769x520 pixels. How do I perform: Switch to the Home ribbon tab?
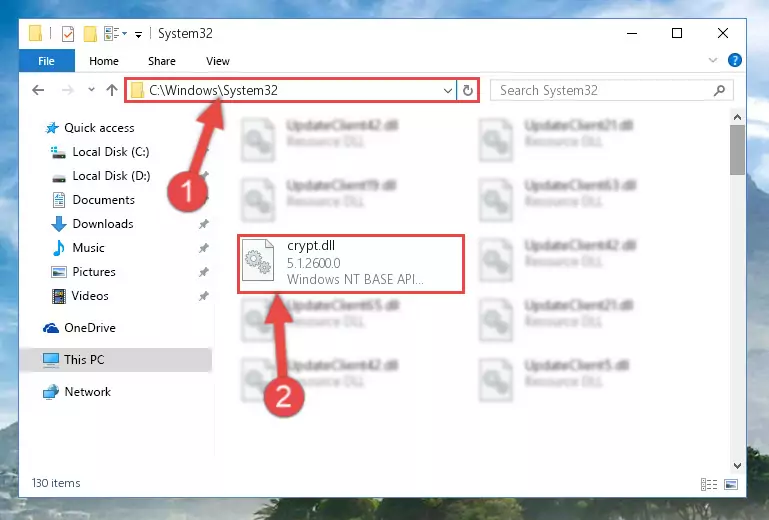pos(104,61)
